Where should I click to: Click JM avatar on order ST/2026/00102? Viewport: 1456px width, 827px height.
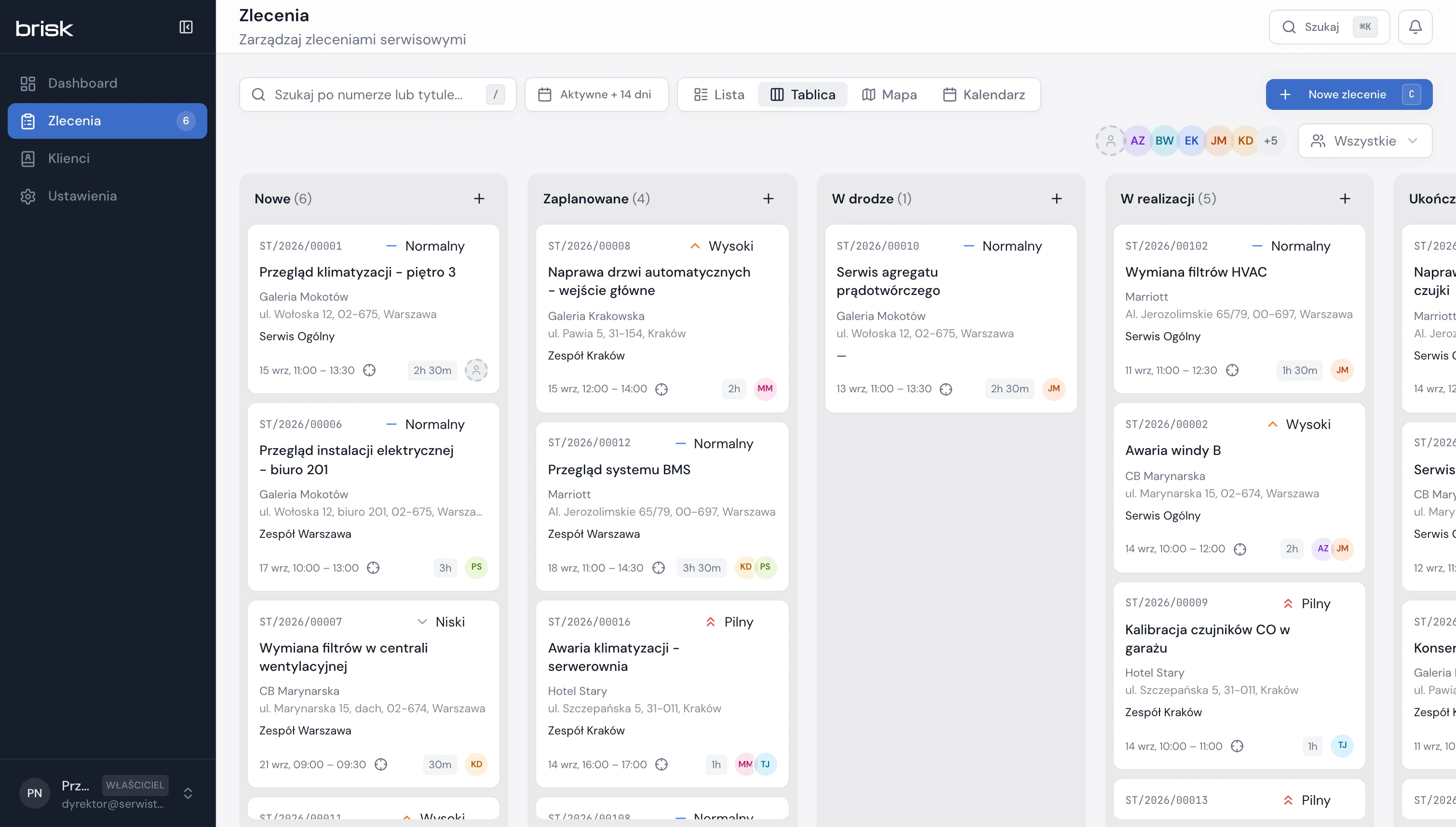tap(1342, 370)
